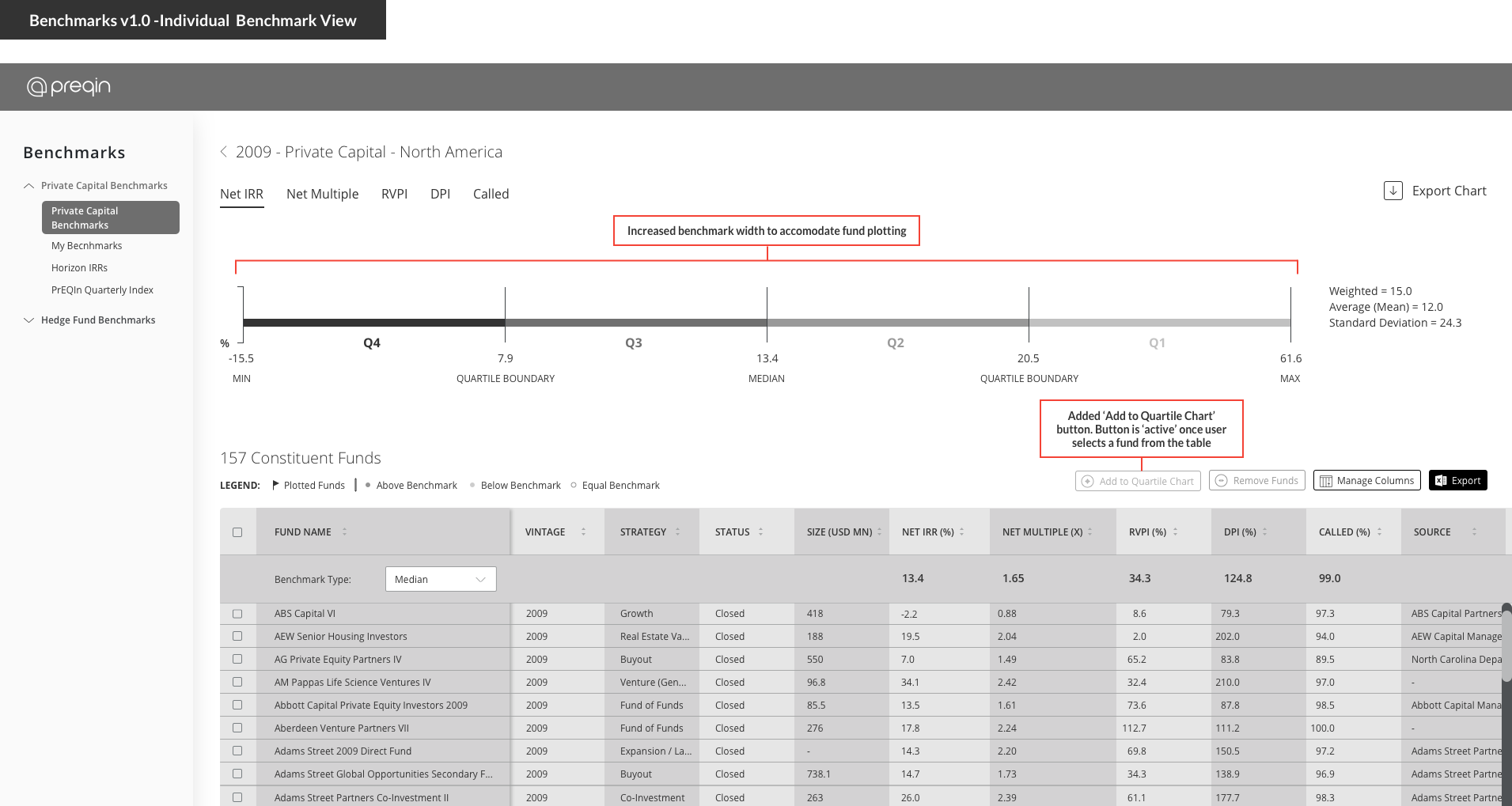The image size is (1512, 806).
Task: Click the Above Benchmark legend entry
Action: [411, 485]
